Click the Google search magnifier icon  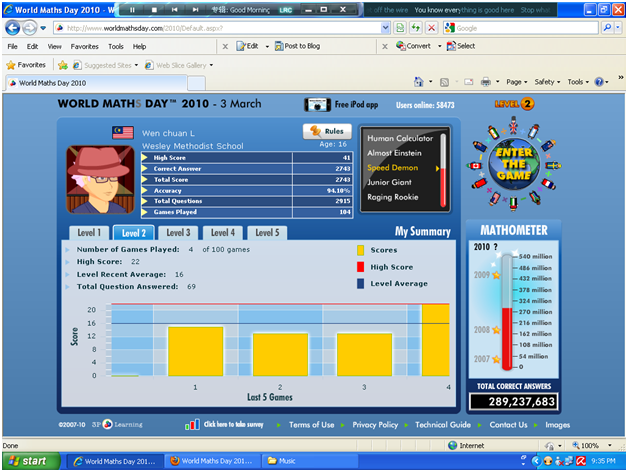(607, 28)
